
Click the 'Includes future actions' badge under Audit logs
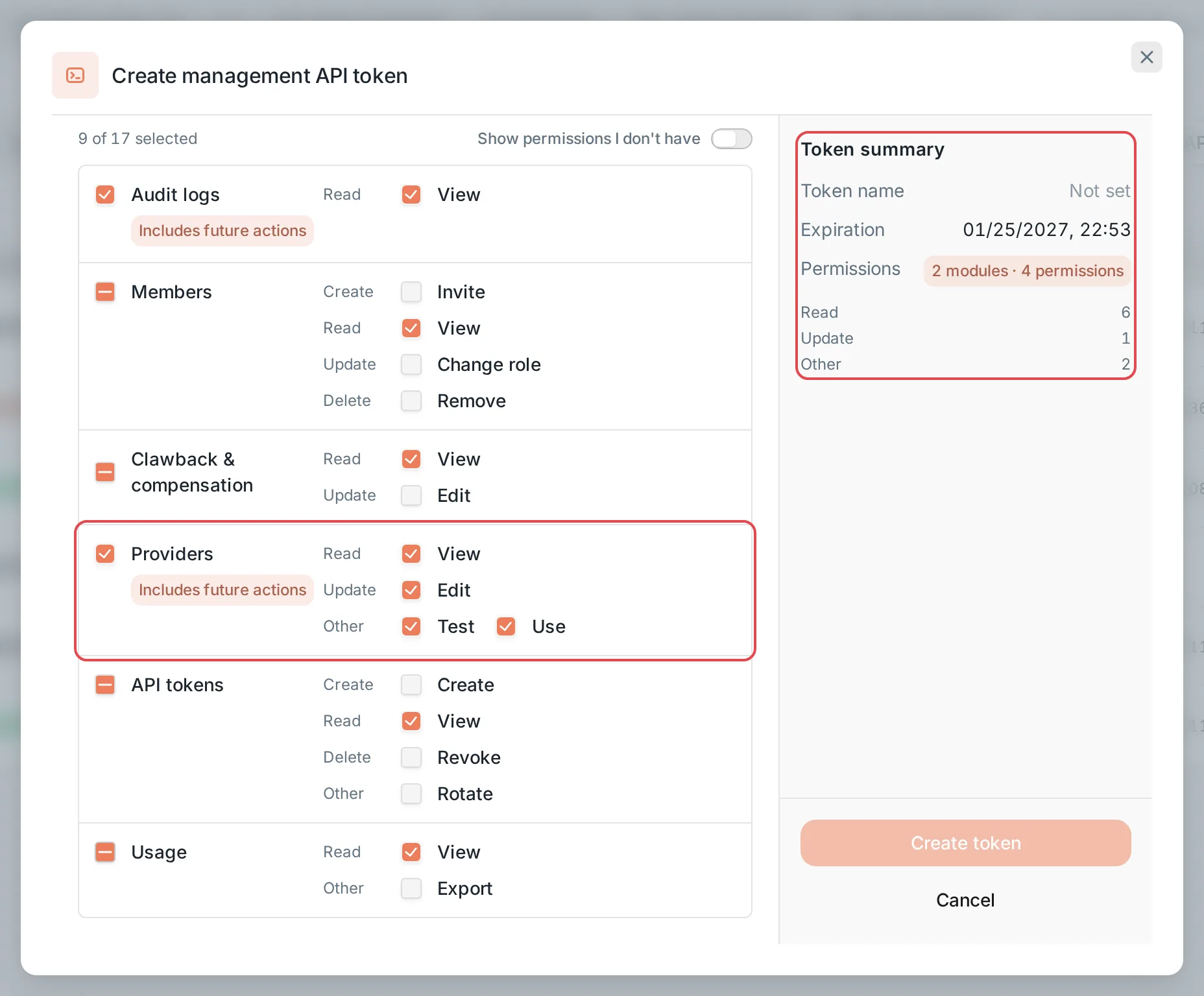tap(223, 231)
